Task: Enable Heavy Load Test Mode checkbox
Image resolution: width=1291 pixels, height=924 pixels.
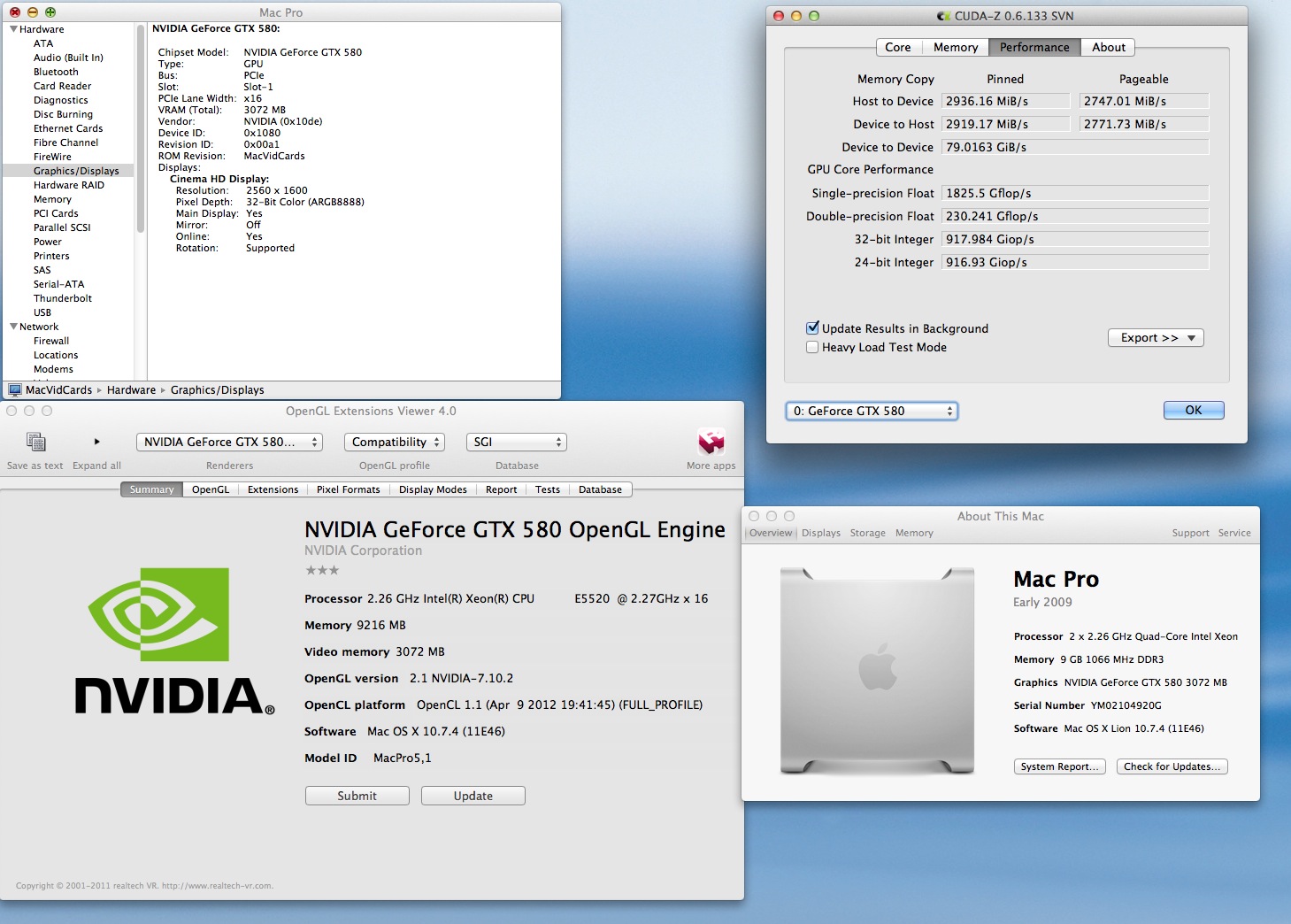Action: (x=812, y=347)
